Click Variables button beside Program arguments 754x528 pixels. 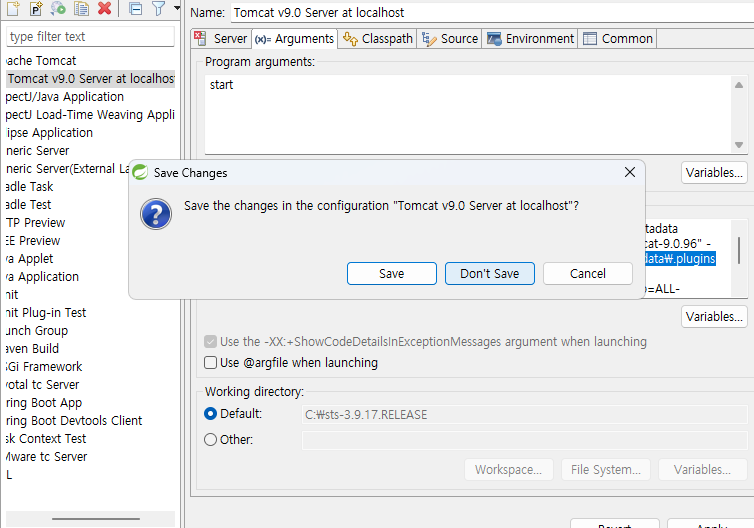(x=714, y=173)
